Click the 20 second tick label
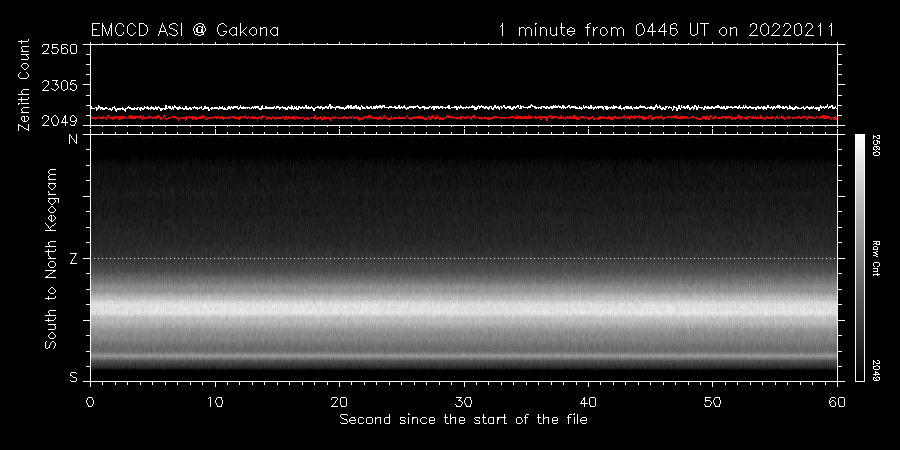 339,401
